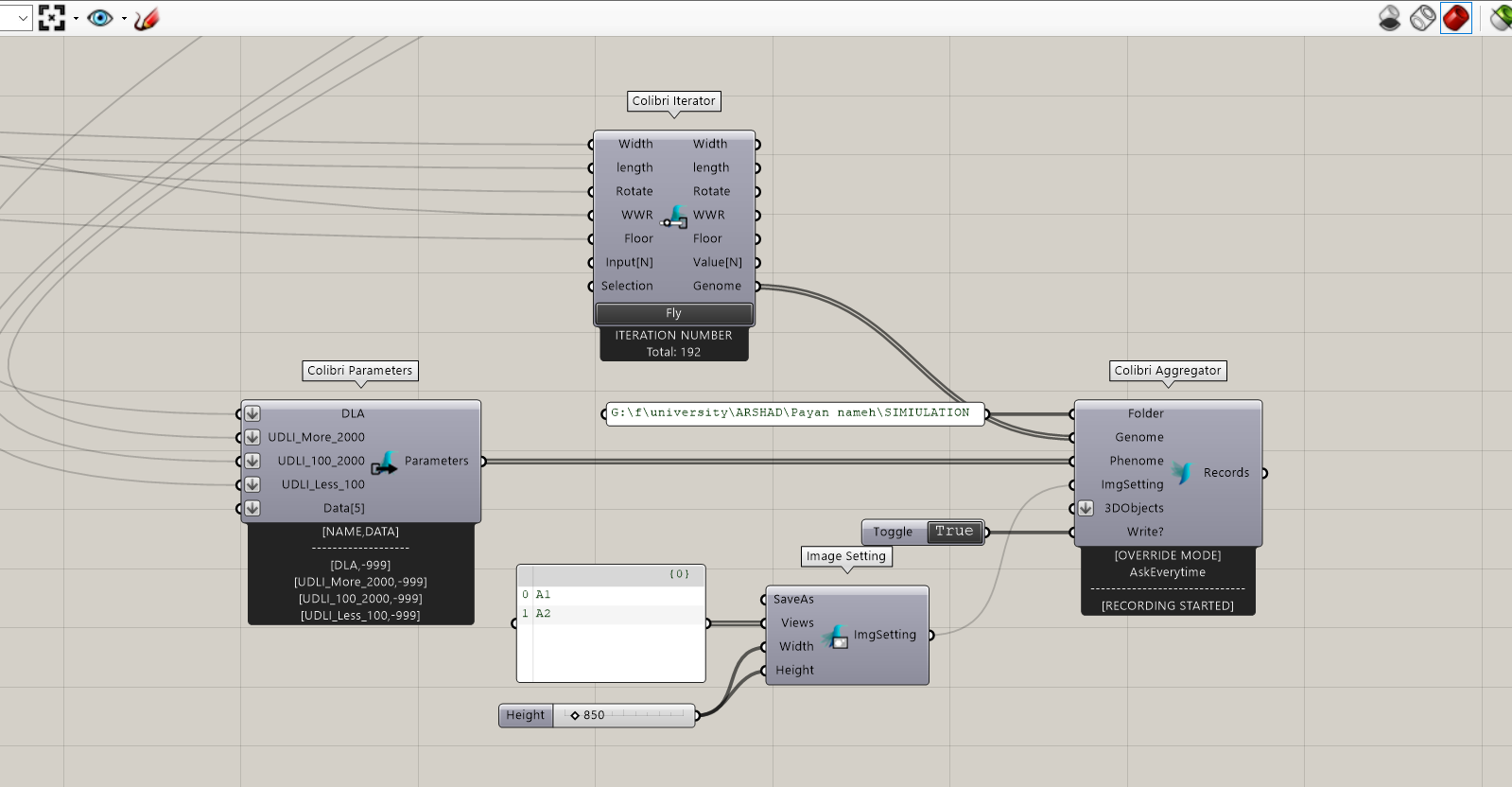Click the ImgSetting component camera icon
Image resolution: width=1512 pixels, height=787 pixels.
pos(835,637)
